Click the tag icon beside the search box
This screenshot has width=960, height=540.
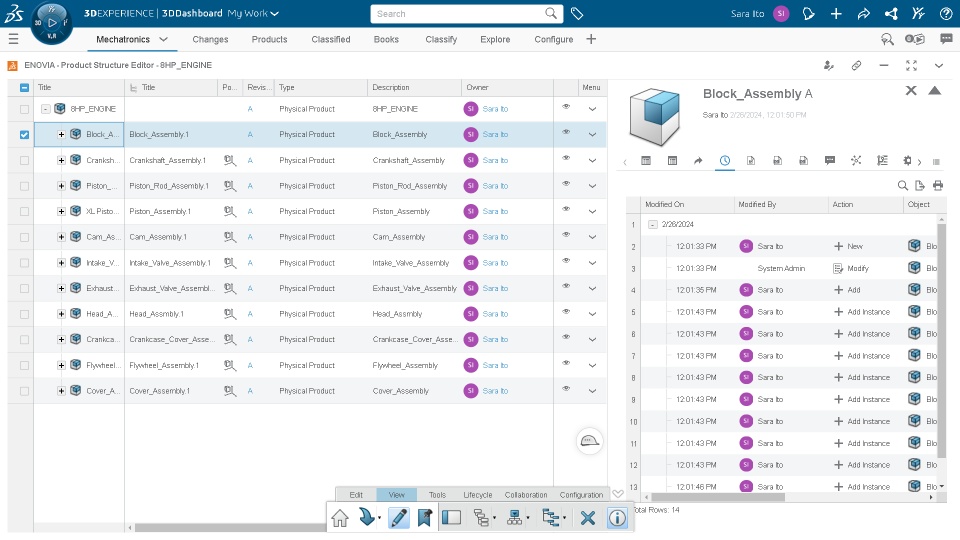[x=578, y=14]
